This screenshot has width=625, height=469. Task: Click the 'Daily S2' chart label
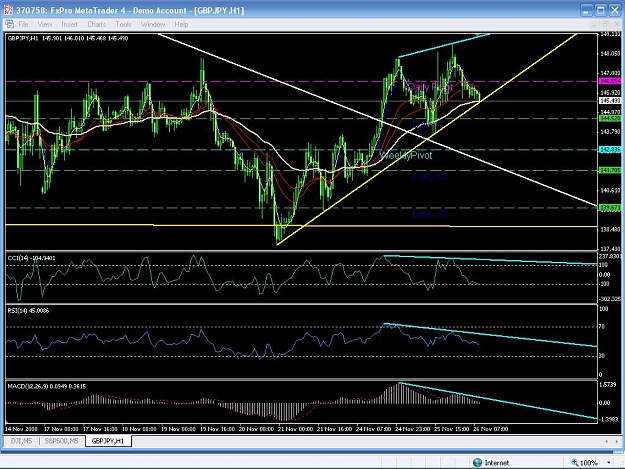(x=430, y=176)
